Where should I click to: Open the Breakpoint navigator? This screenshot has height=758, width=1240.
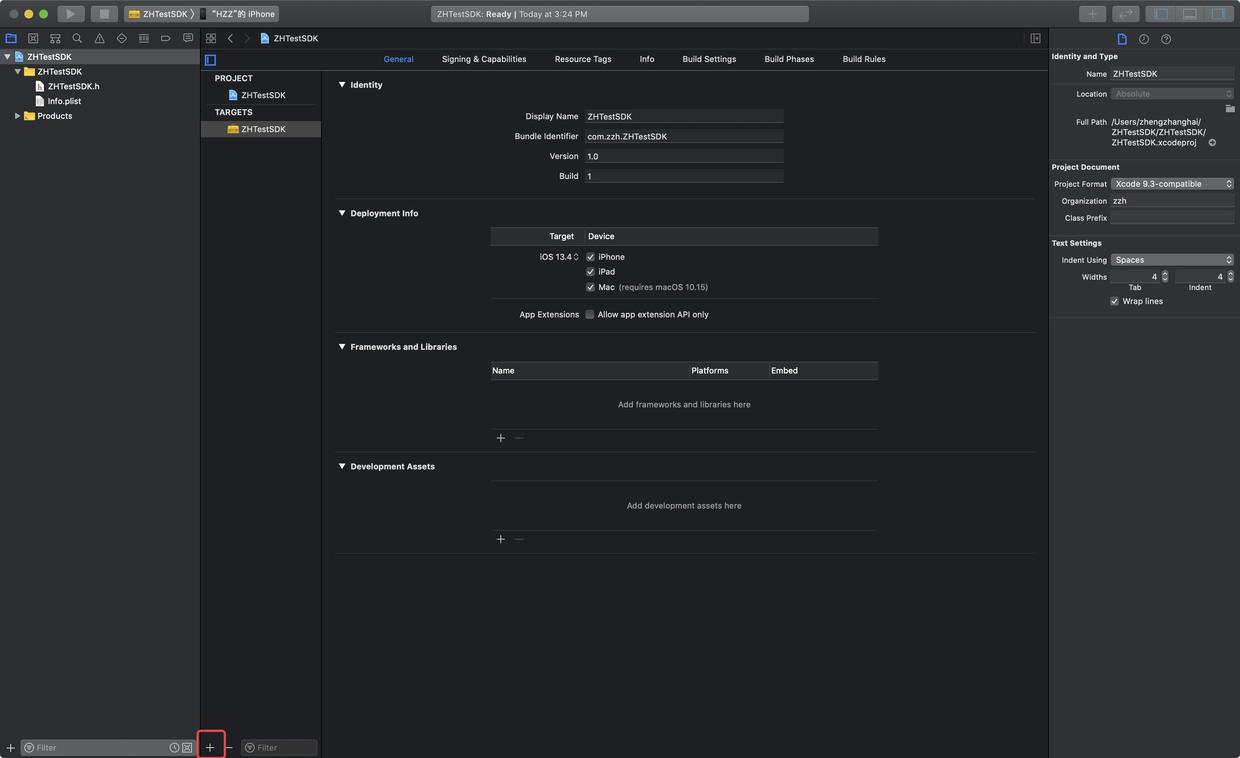click(x=165, y=38)
